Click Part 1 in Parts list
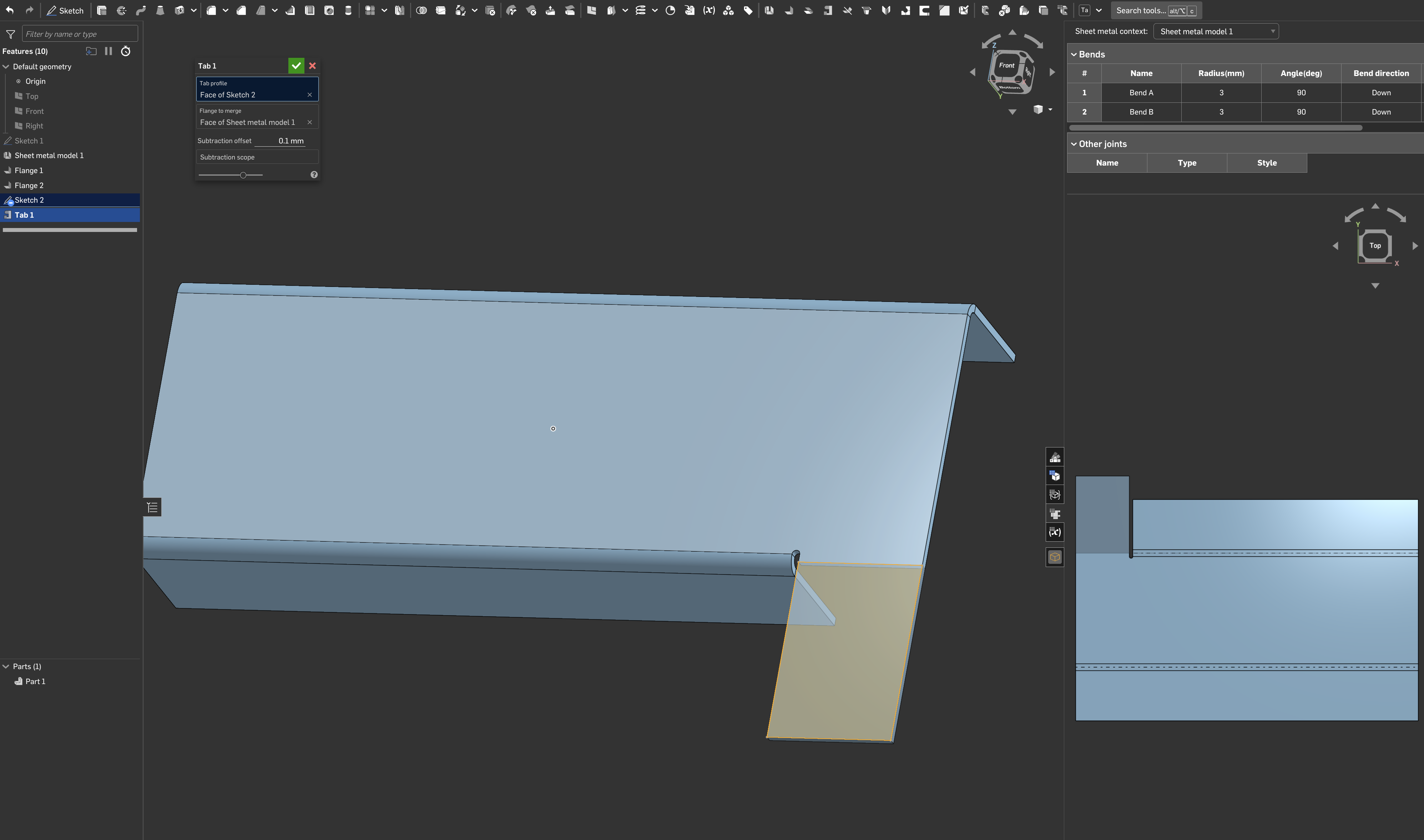 coord(35,681)
